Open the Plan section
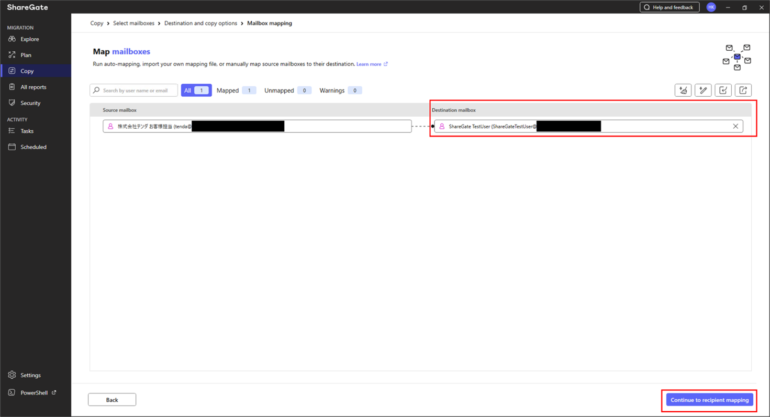Viewport: 770px width, 417px height. point(26,54)
